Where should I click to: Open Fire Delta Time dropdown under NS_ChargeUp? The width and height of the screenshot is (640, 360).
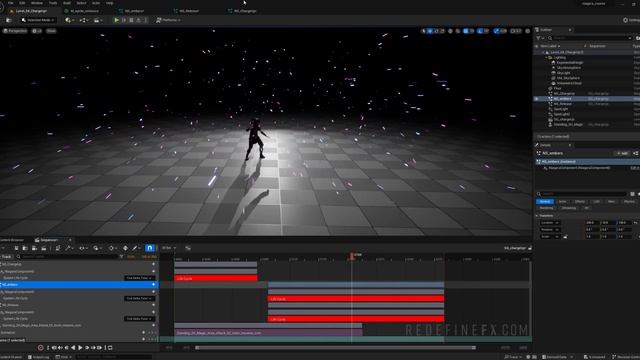(139, 278)
